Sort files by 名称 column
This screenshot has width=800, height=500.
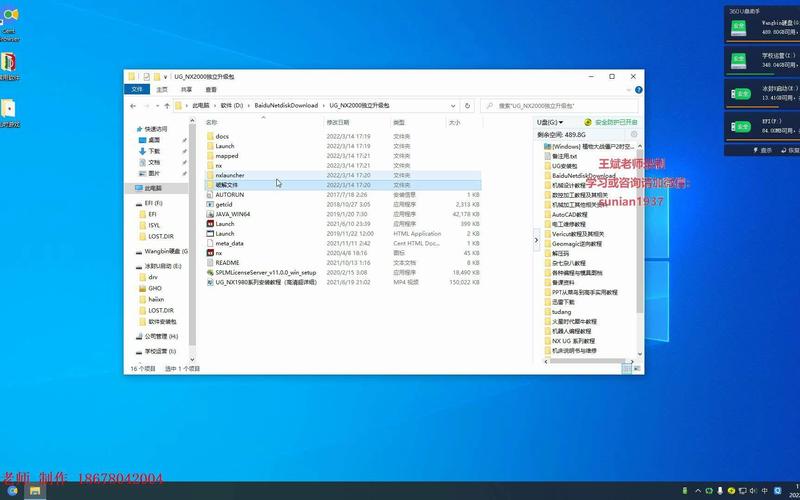pyautogui.click(x=263, y=122)
